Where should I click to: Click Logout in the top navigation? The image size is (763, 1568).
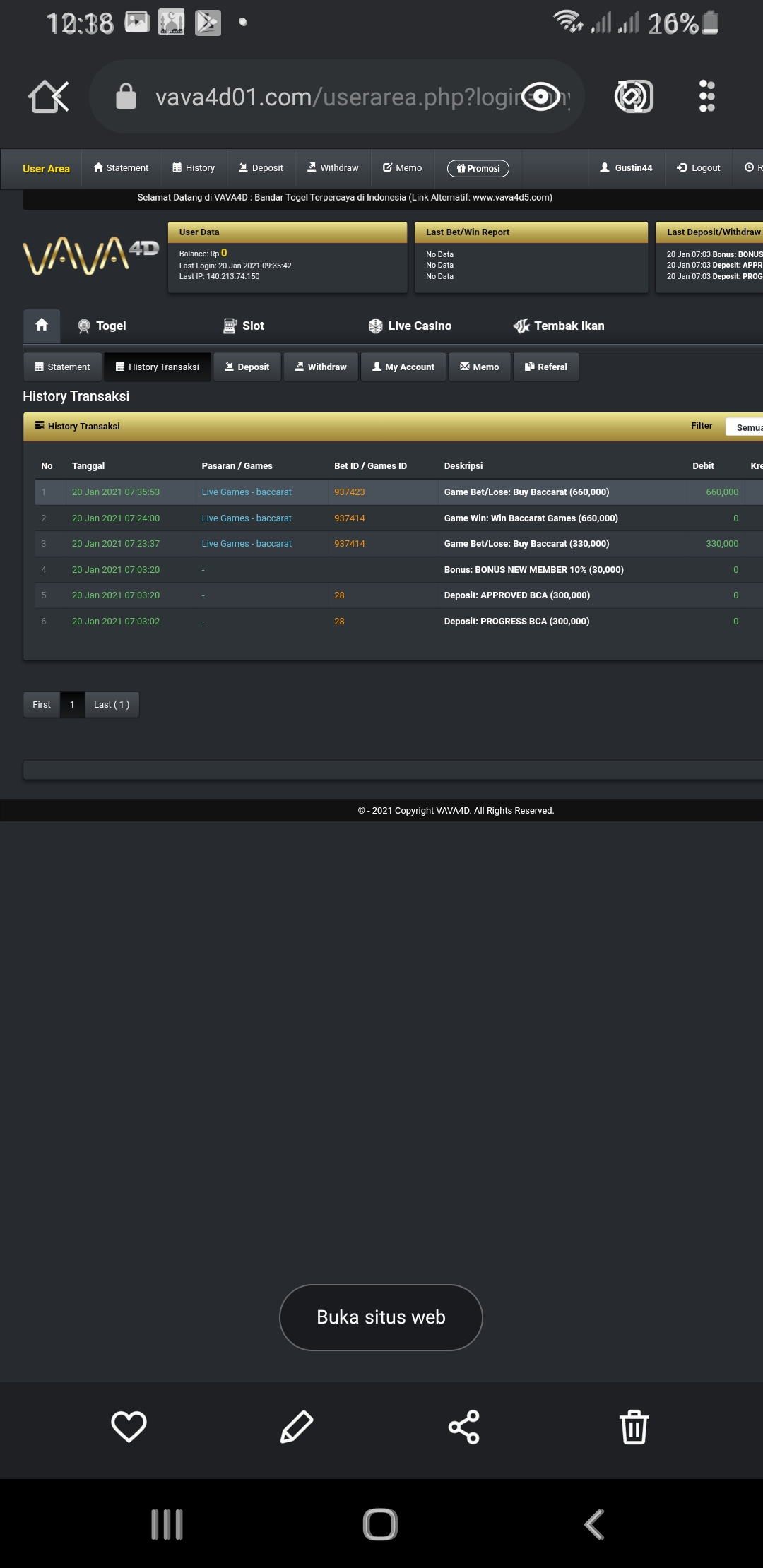click(x=699, y=168)
